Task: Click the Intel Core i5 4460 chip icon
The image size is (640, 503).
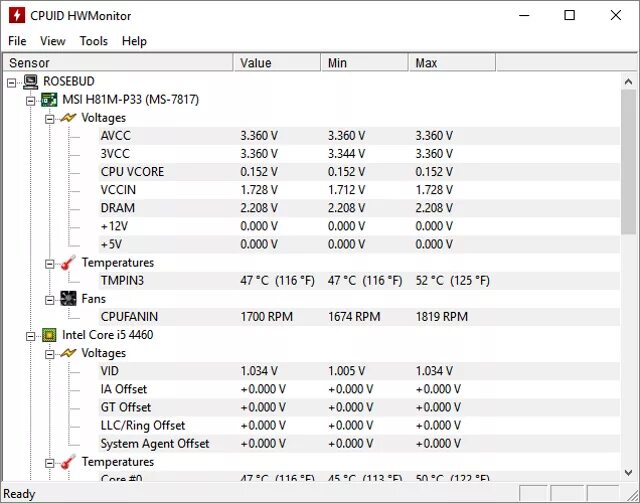Action: (49, 335)
